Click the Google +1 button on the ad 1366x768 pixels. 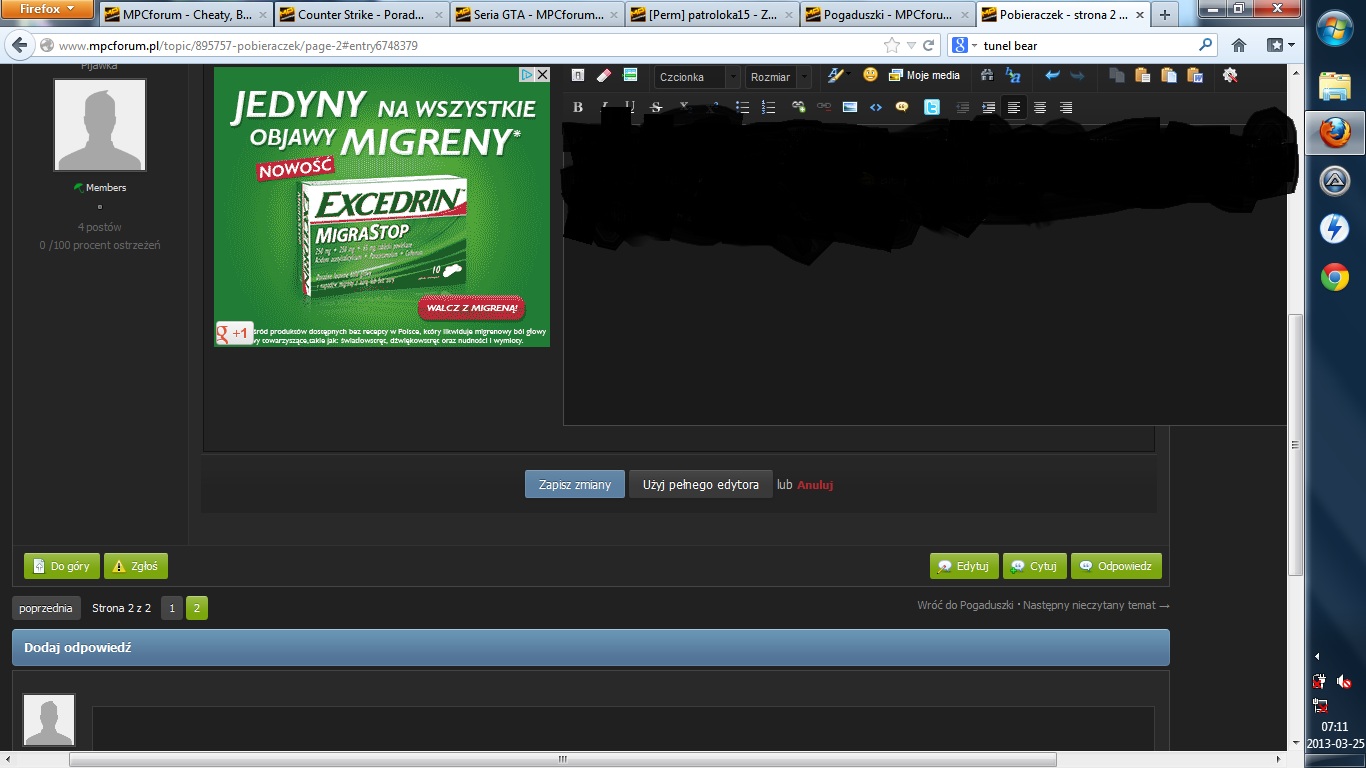click(234, 333)
